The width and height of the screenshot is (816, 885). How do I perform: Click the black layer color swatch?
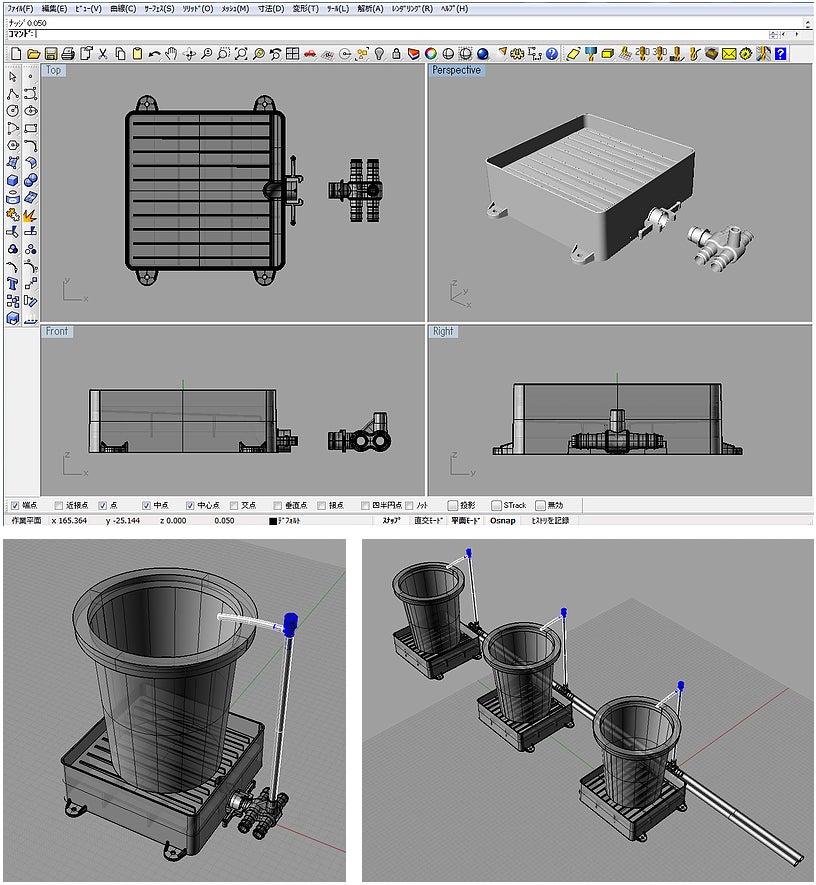[x=273, y=521]
